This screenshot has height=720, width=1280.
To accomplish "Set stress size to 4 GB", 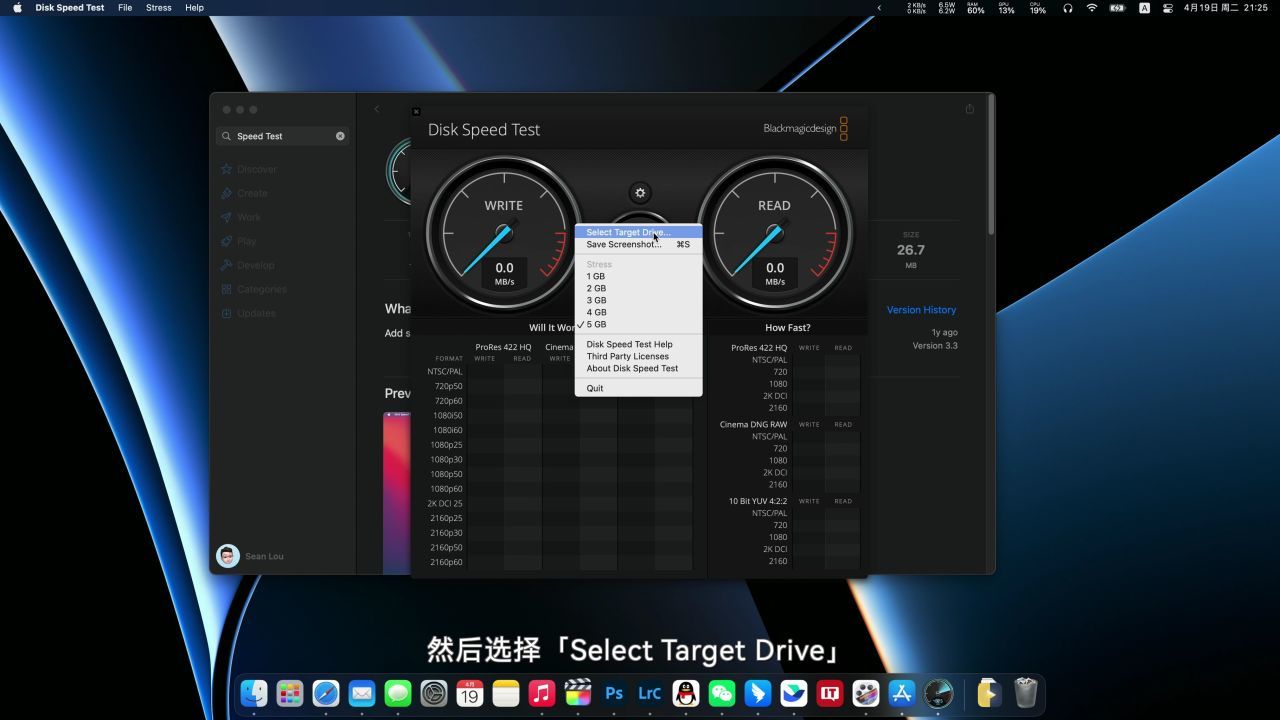I will pyautogui.click(x=638, y=312).
